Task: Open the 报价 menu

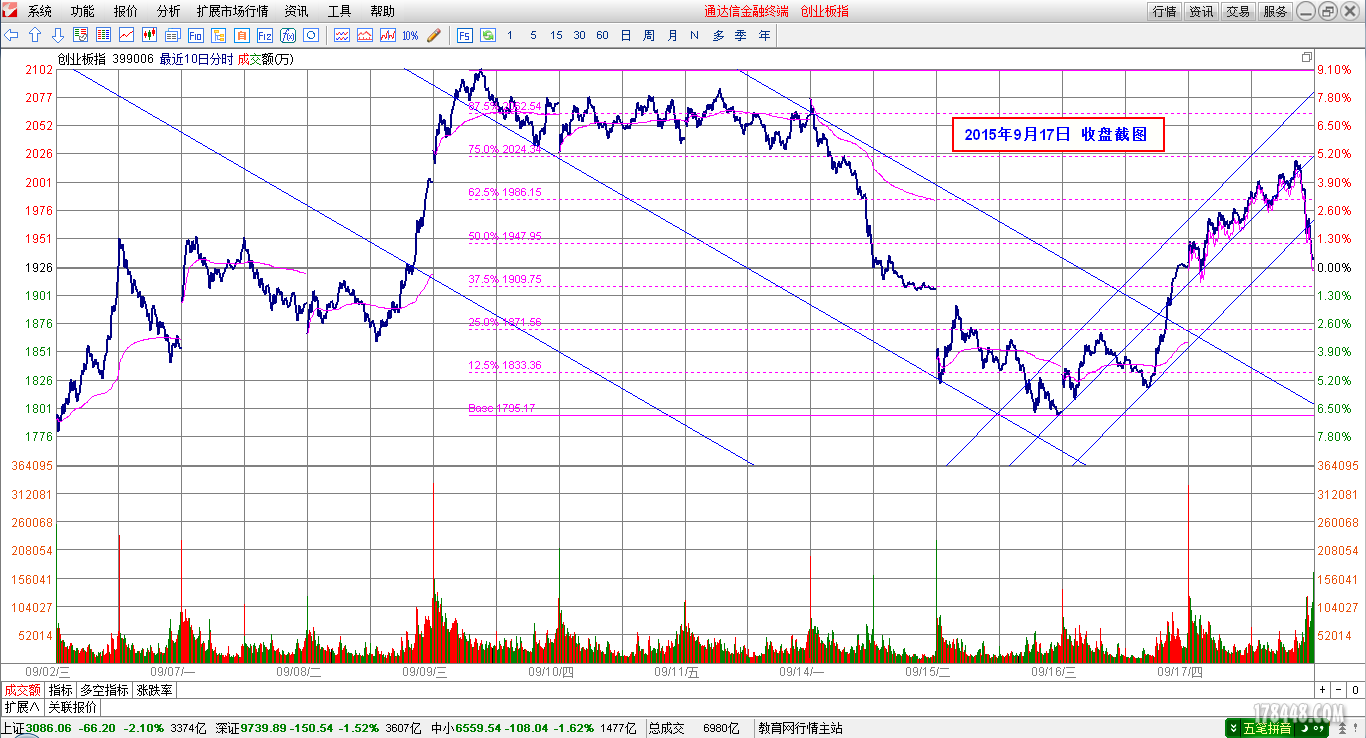Action: point(126,11)
